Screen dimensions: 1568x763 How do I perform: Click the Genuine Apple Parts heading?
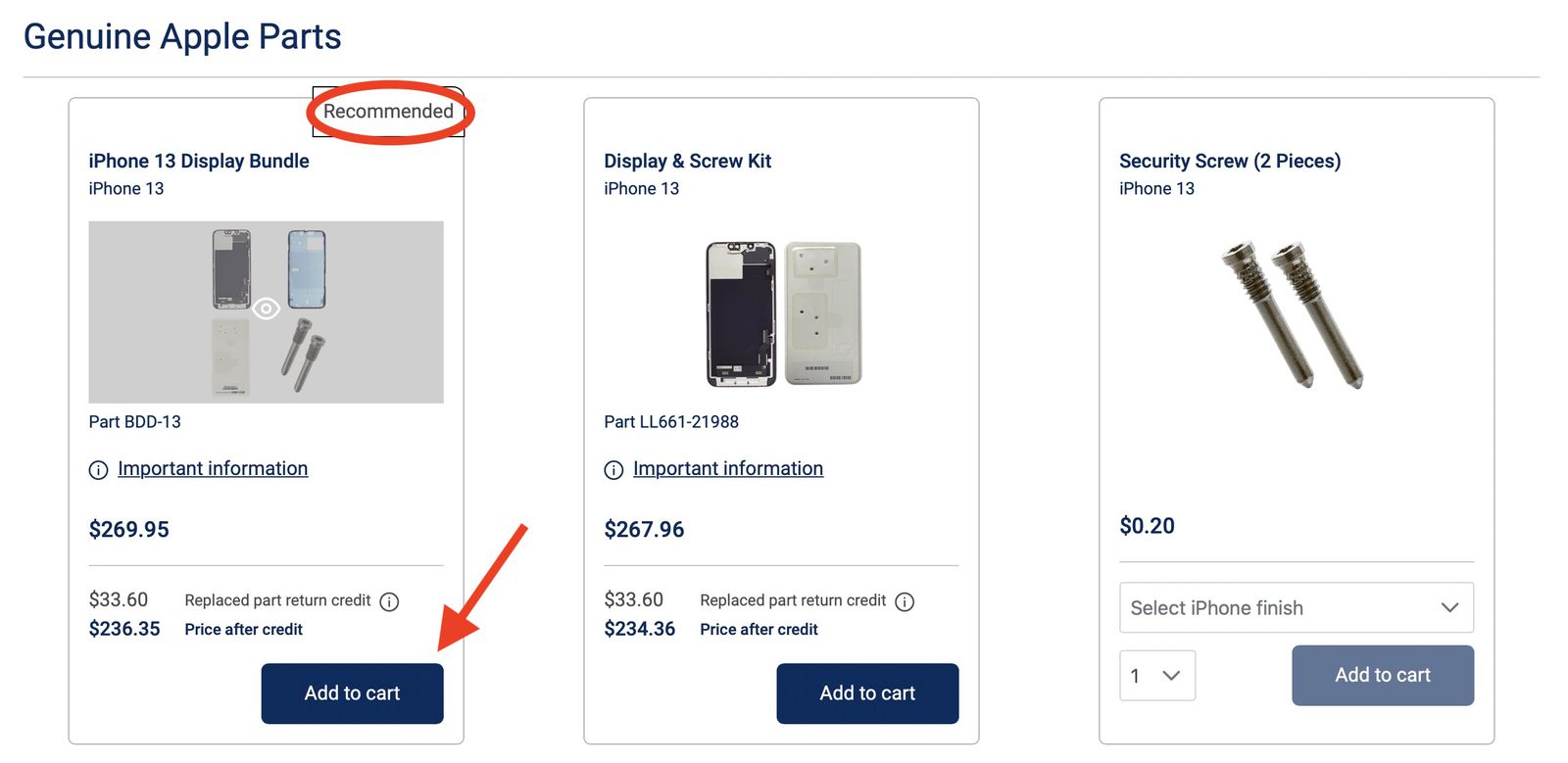point(183,35)
